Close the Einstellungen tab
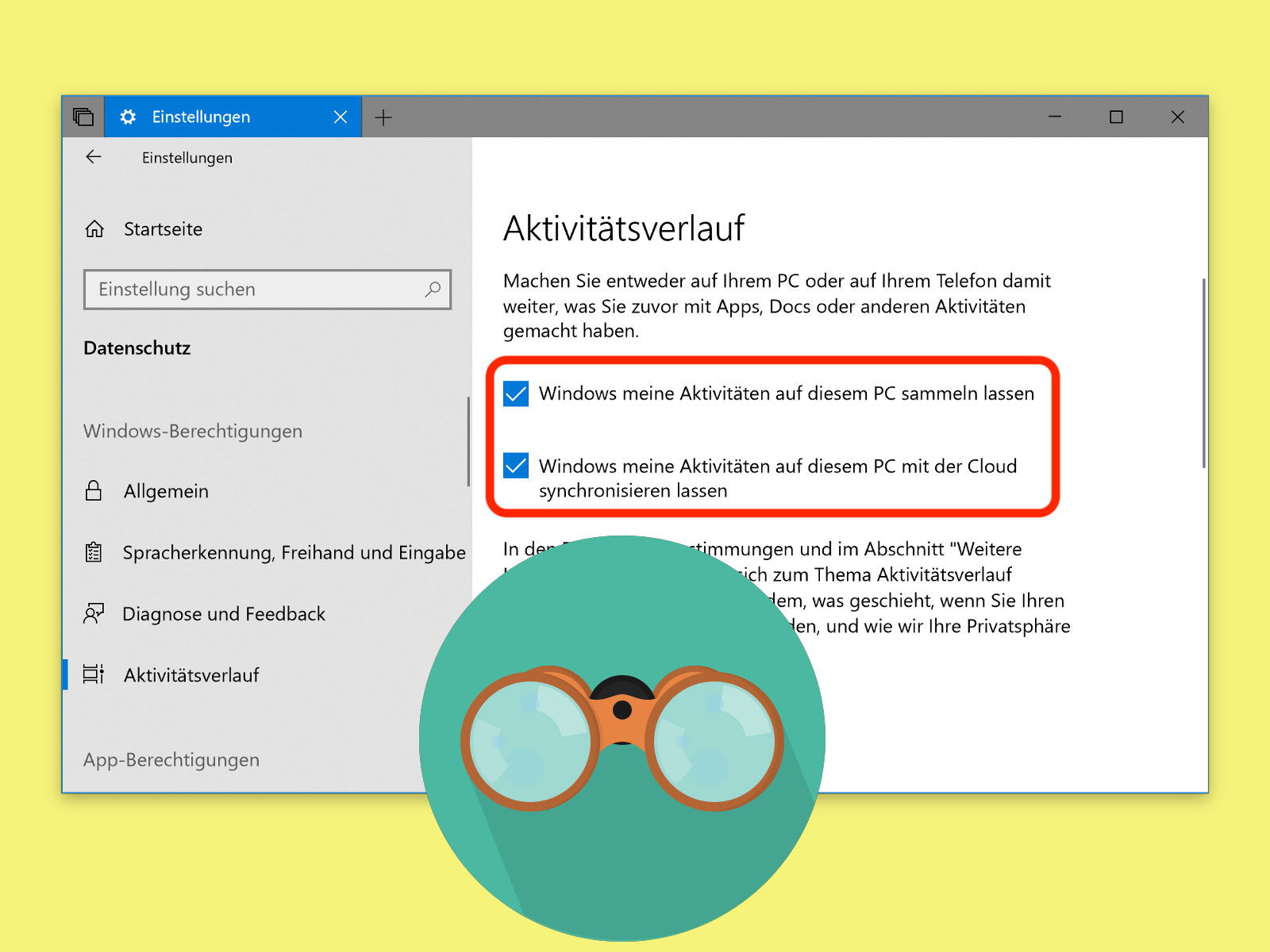The image size is (1270, 952). [x=341, y=117]
